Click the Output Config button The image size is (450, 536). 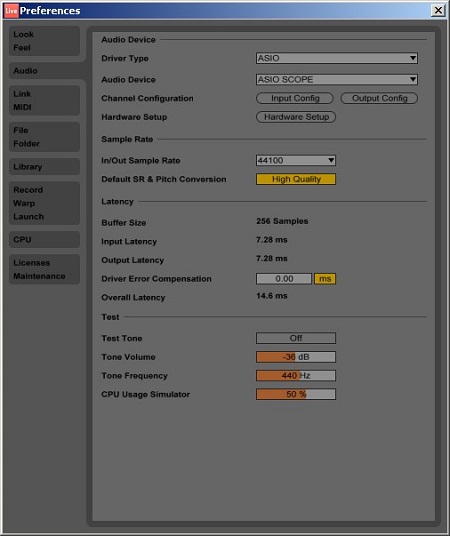(x=379, y=98)
